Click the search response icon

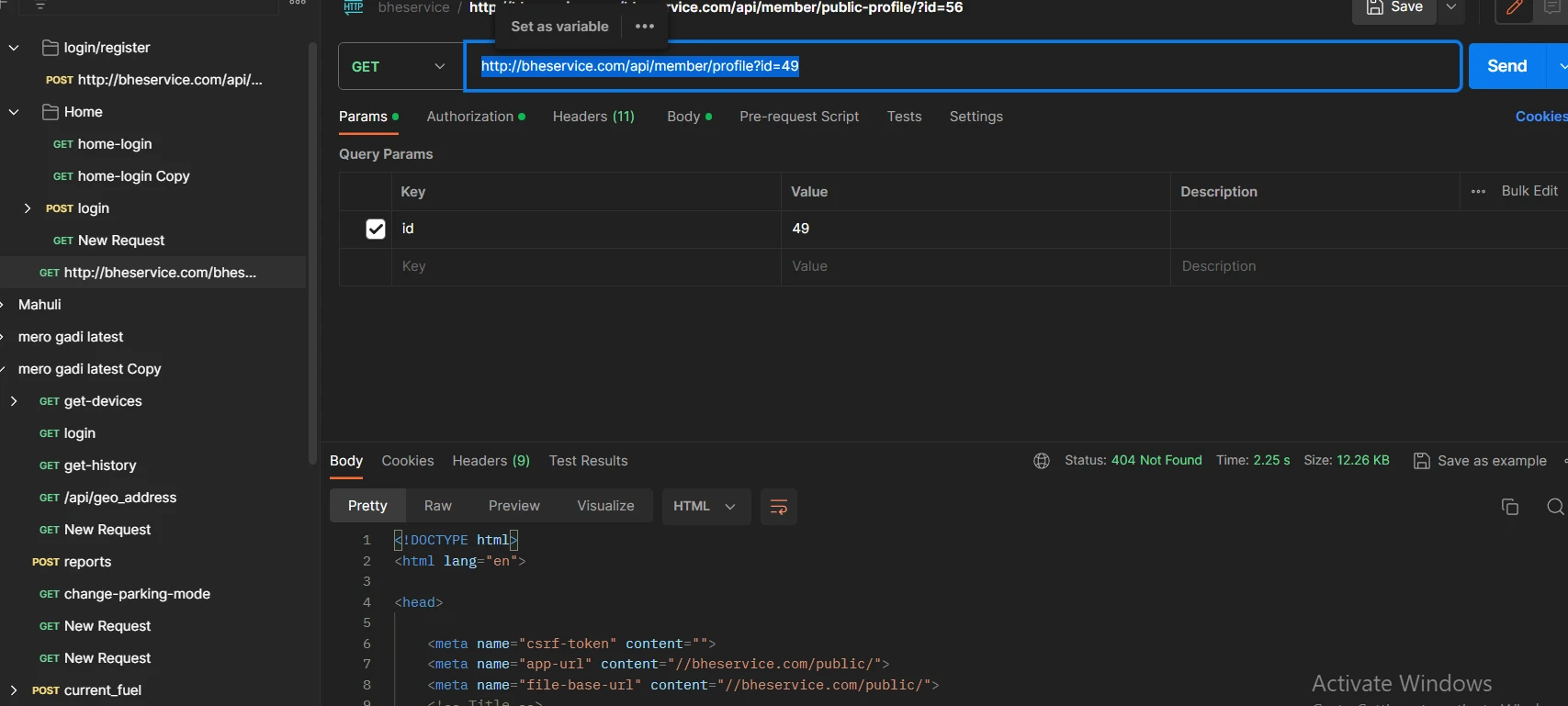pos(1555,507)
